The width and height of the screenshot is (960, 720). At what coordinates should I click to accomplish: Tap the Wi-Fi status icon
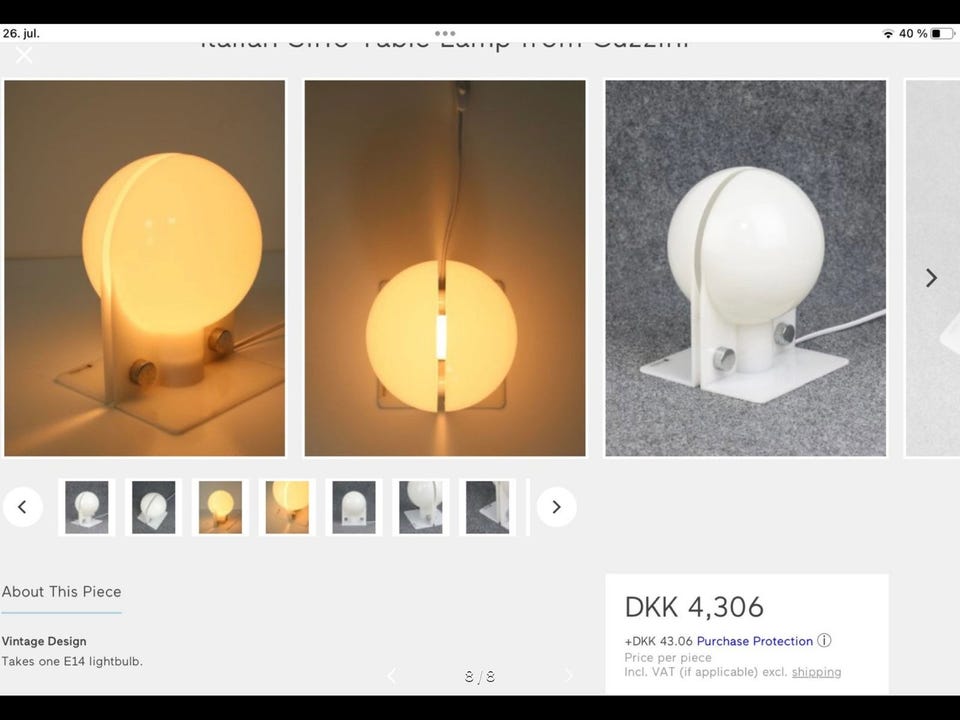pyautogui.click(x=888, y=34)
